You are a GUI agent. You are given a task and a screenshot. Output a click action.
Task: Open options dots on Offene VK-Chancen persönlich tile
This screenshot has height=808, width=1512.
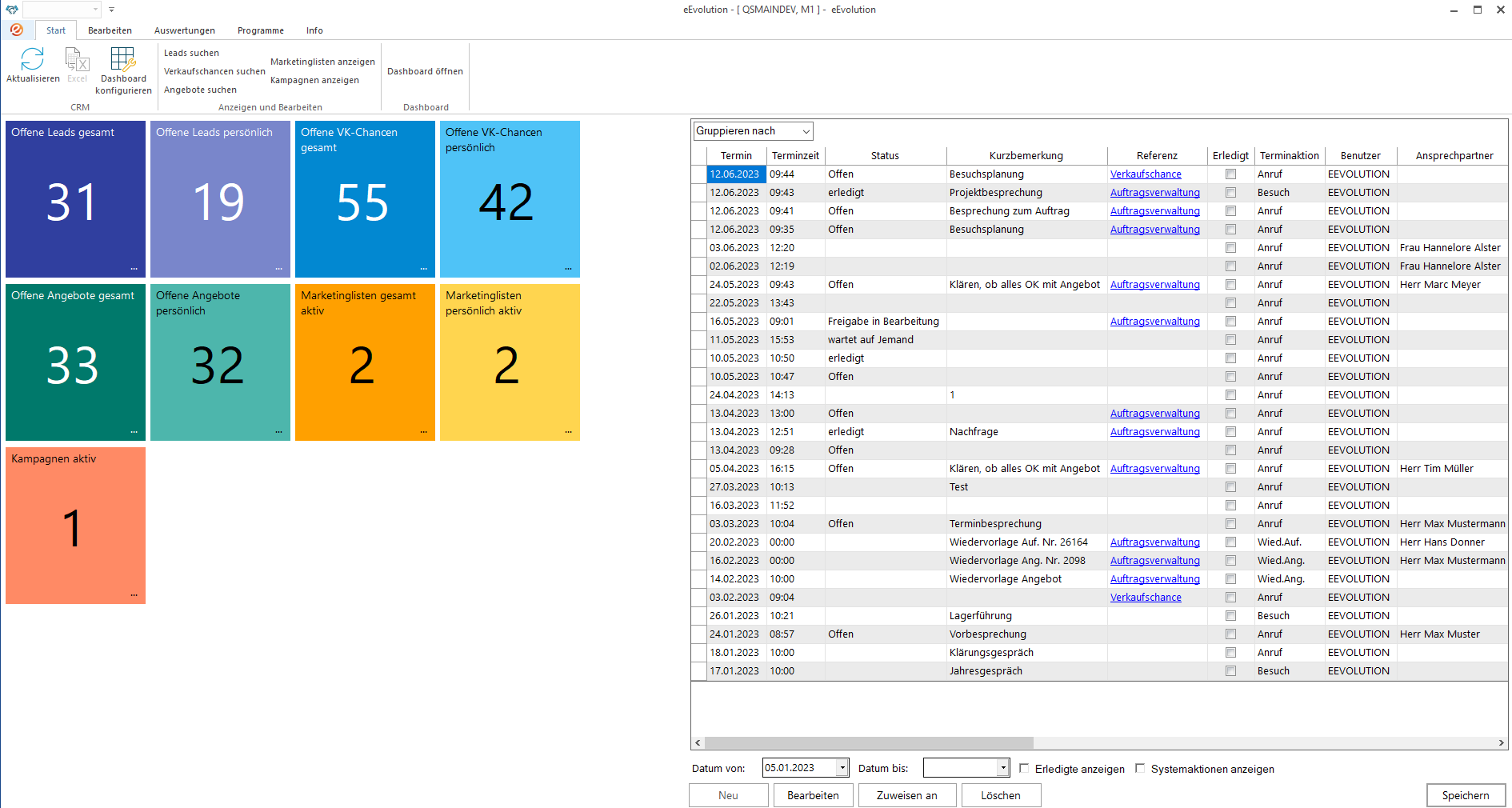click(x=568, y=269)
